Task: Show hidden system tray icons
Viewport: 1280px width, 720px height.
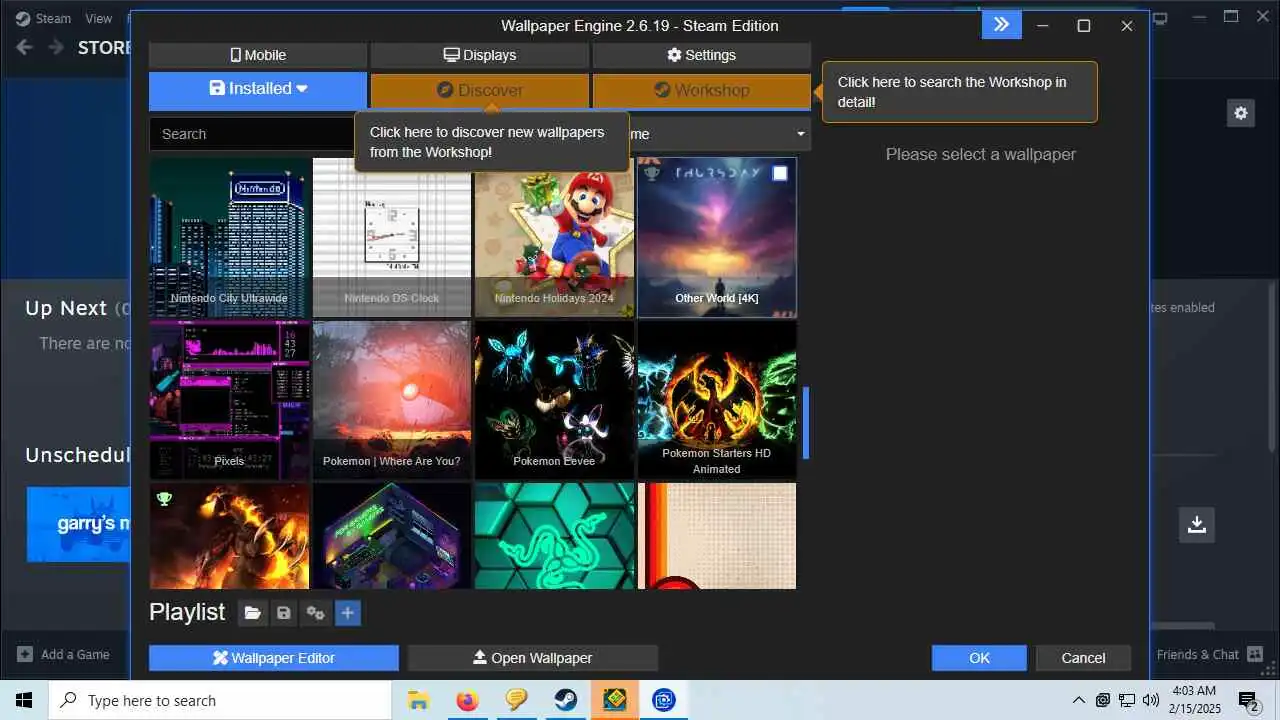Action: [x=1078, y=700]
